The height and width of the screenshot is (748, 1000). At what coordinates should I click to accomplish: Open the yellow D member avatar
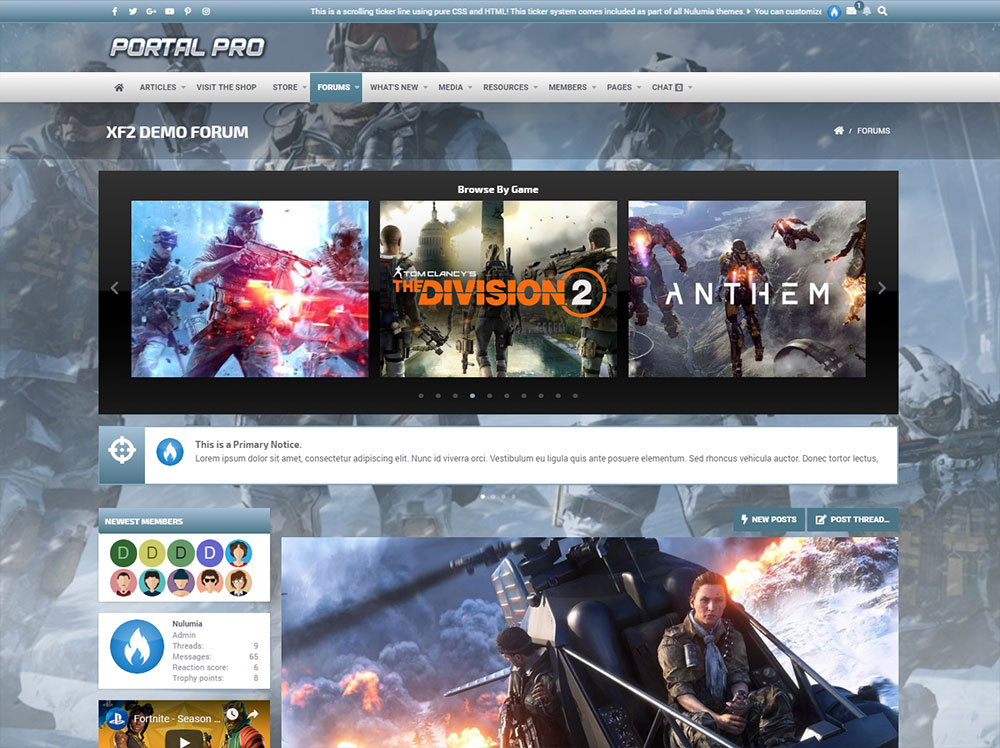[152, 553]
